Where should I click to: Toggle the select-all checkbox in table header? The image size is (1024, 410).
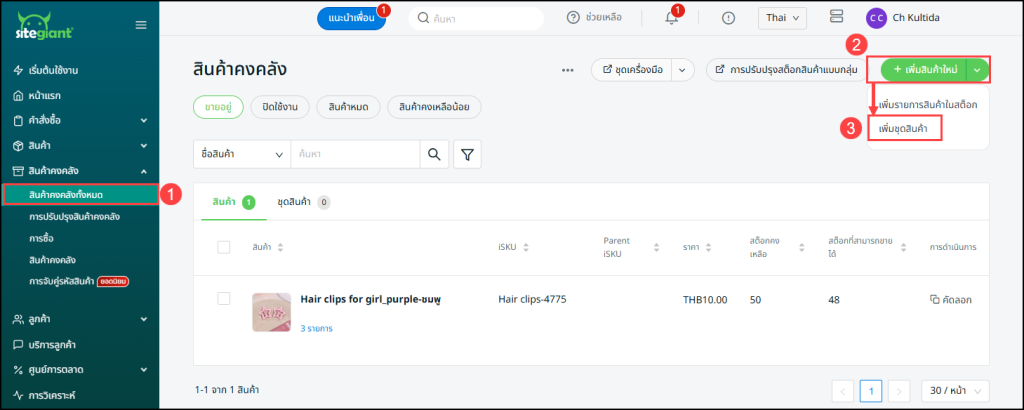point(224,247)
